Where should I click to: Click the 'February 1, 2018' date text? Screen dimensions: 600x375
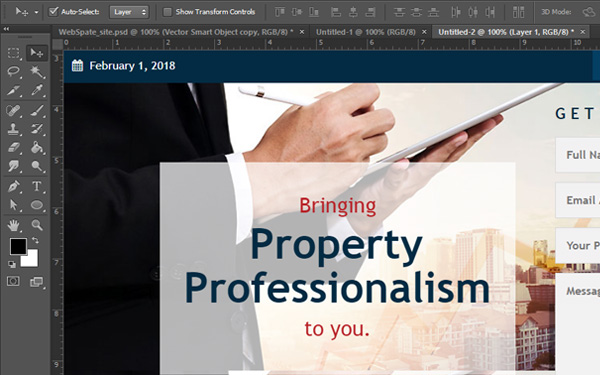click(132, 66)
